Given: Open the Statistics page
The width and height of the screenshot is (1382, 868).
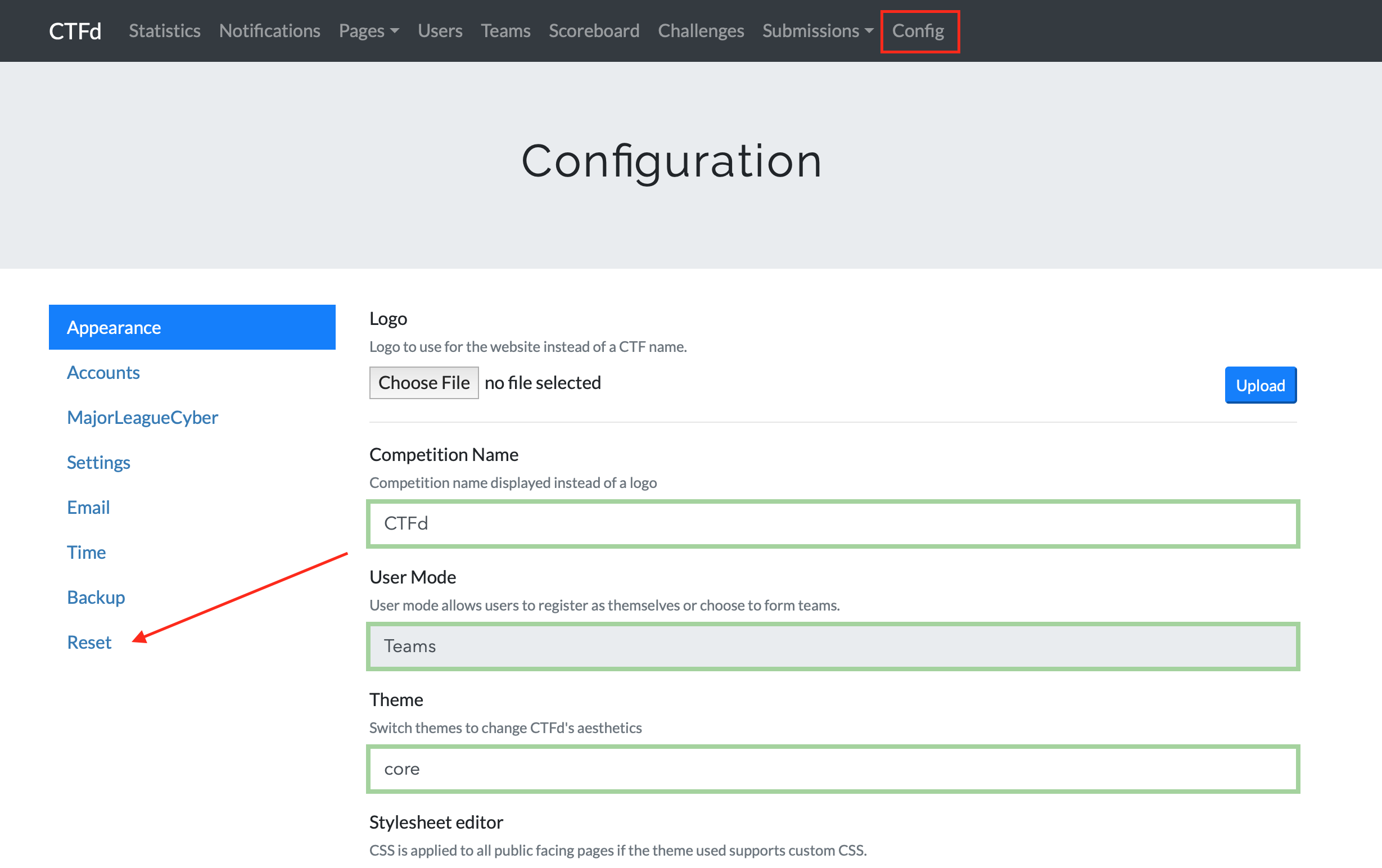Looking at the screenshot, I should click(164, 31).
